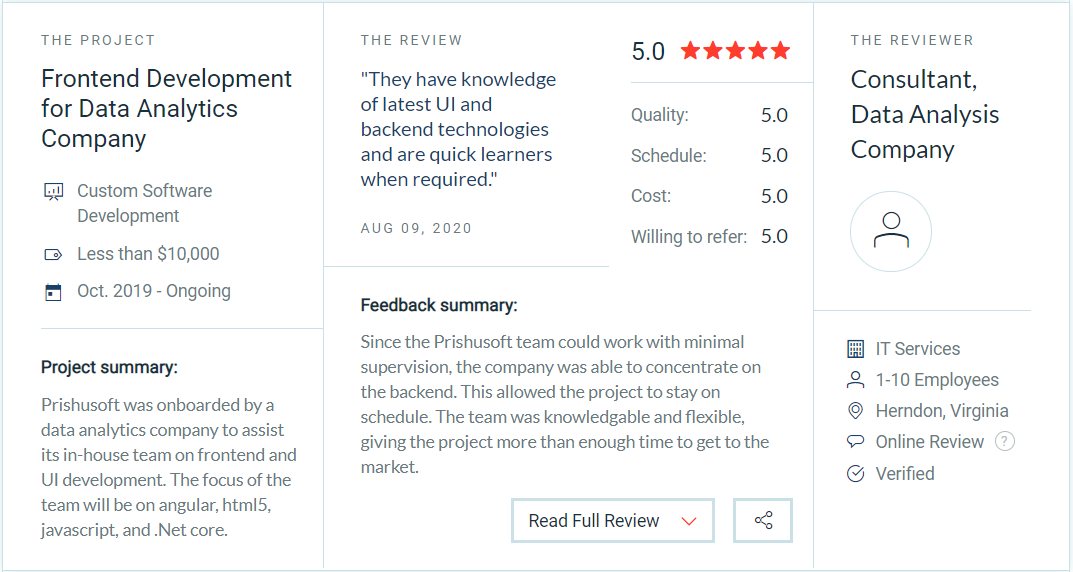Click the Custom Software Development icon
1073x572 pixels.
pyautogui.click(x=54, y=191)
